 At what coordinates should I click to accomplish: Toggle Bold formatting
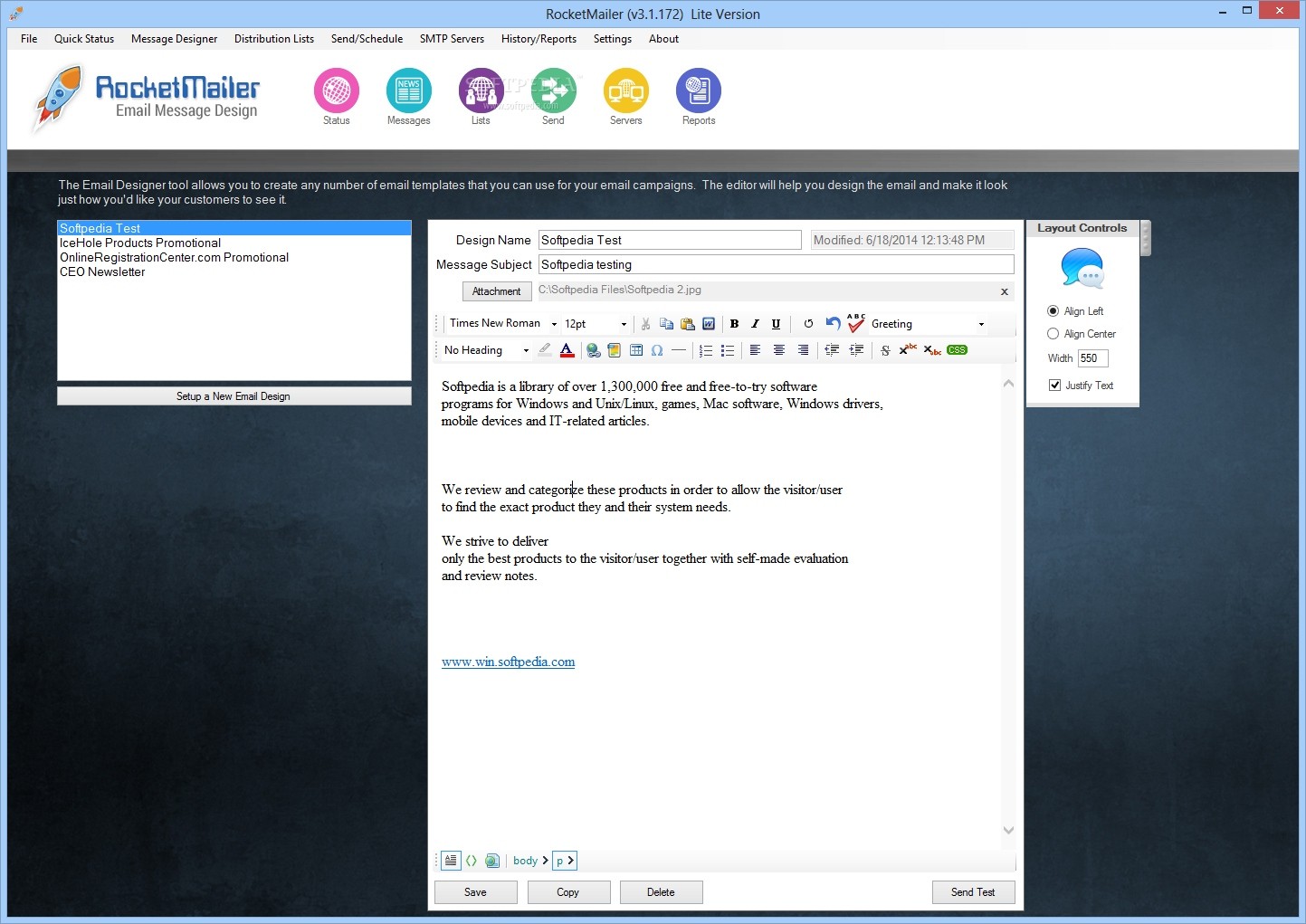734,324
